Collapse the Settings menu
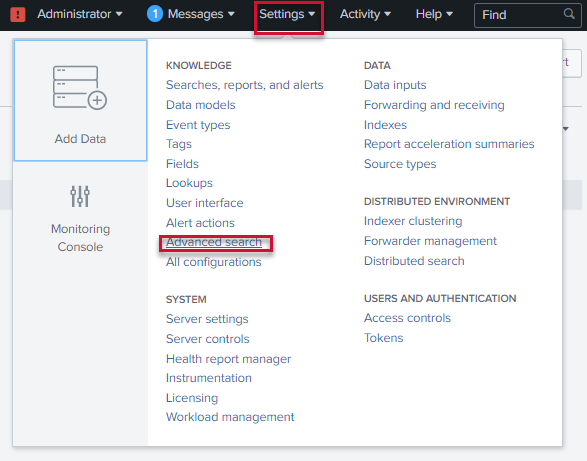The height and width of the screenshot is (461, 587). pos(287,14)
